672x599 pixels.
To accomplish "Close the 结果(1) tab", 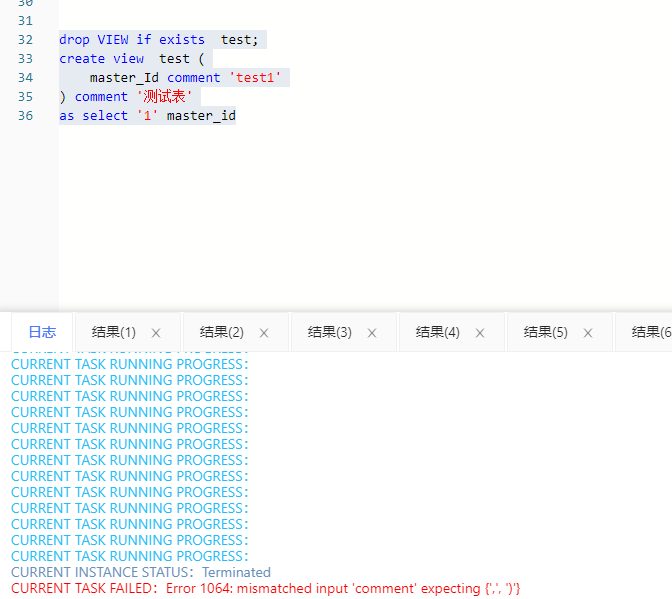I will [156, 333].
